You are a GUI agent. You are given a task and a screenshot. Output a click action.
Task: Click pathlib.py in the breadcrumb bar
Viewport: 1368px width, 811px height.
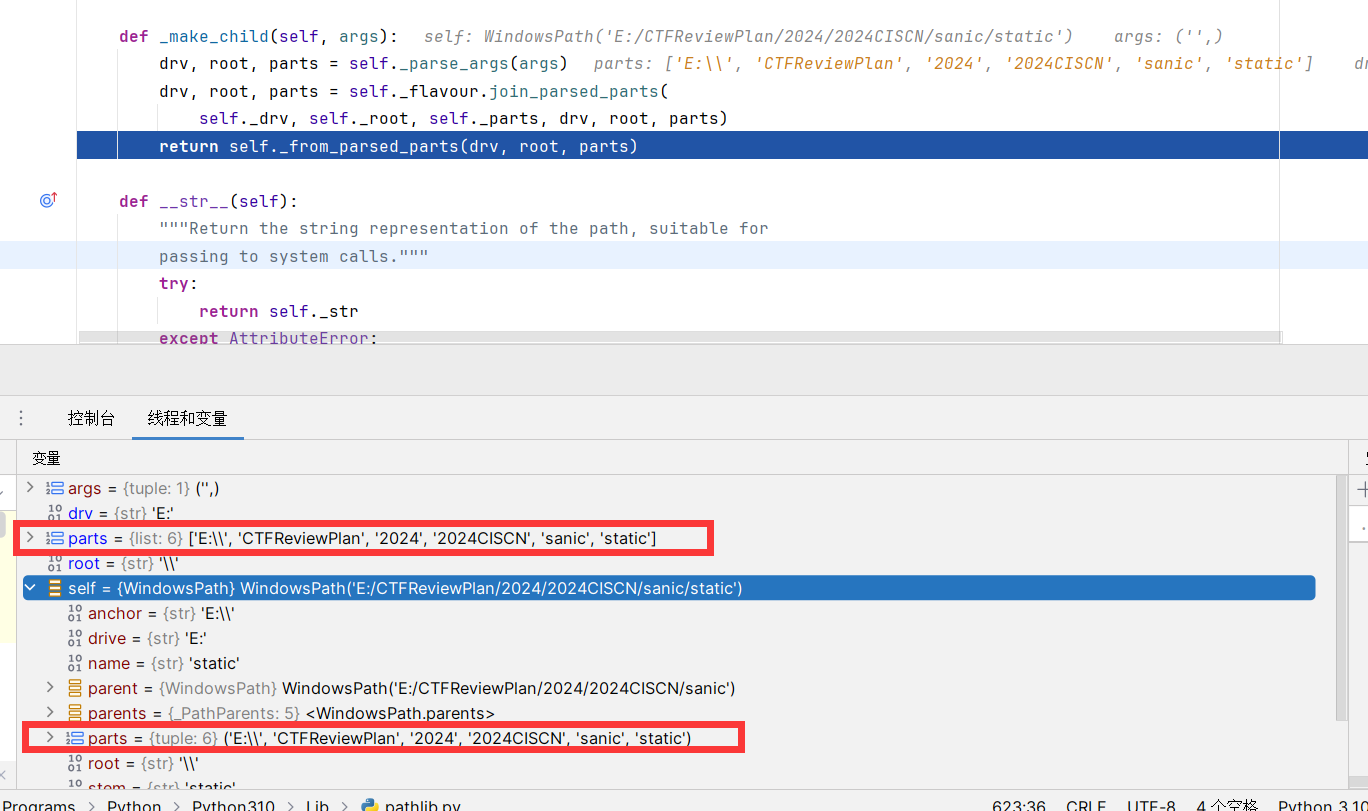pos(422,805)
